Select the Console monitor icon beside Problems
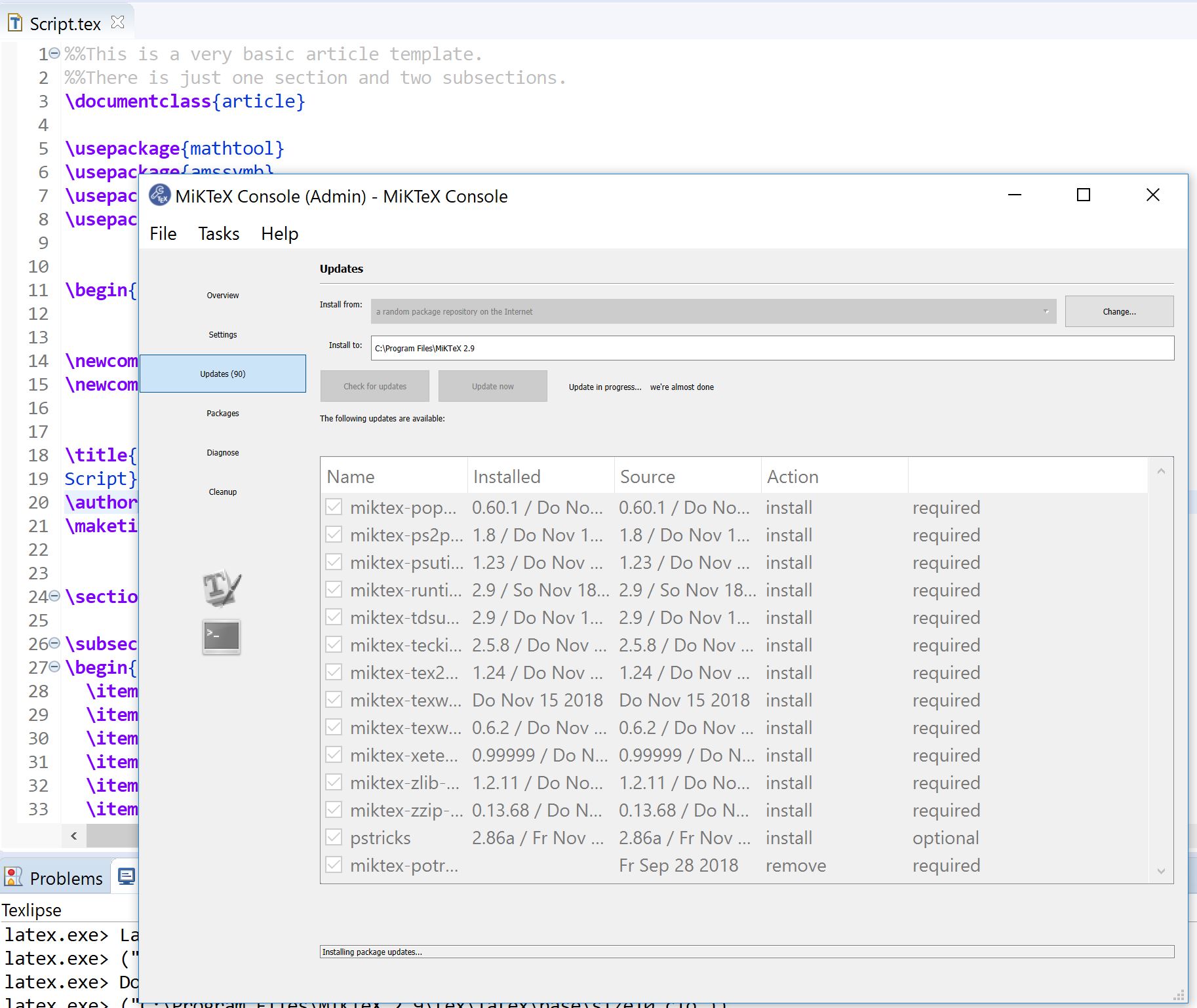This screenshot has width=1197, height=1008. (x=127, y=876)
